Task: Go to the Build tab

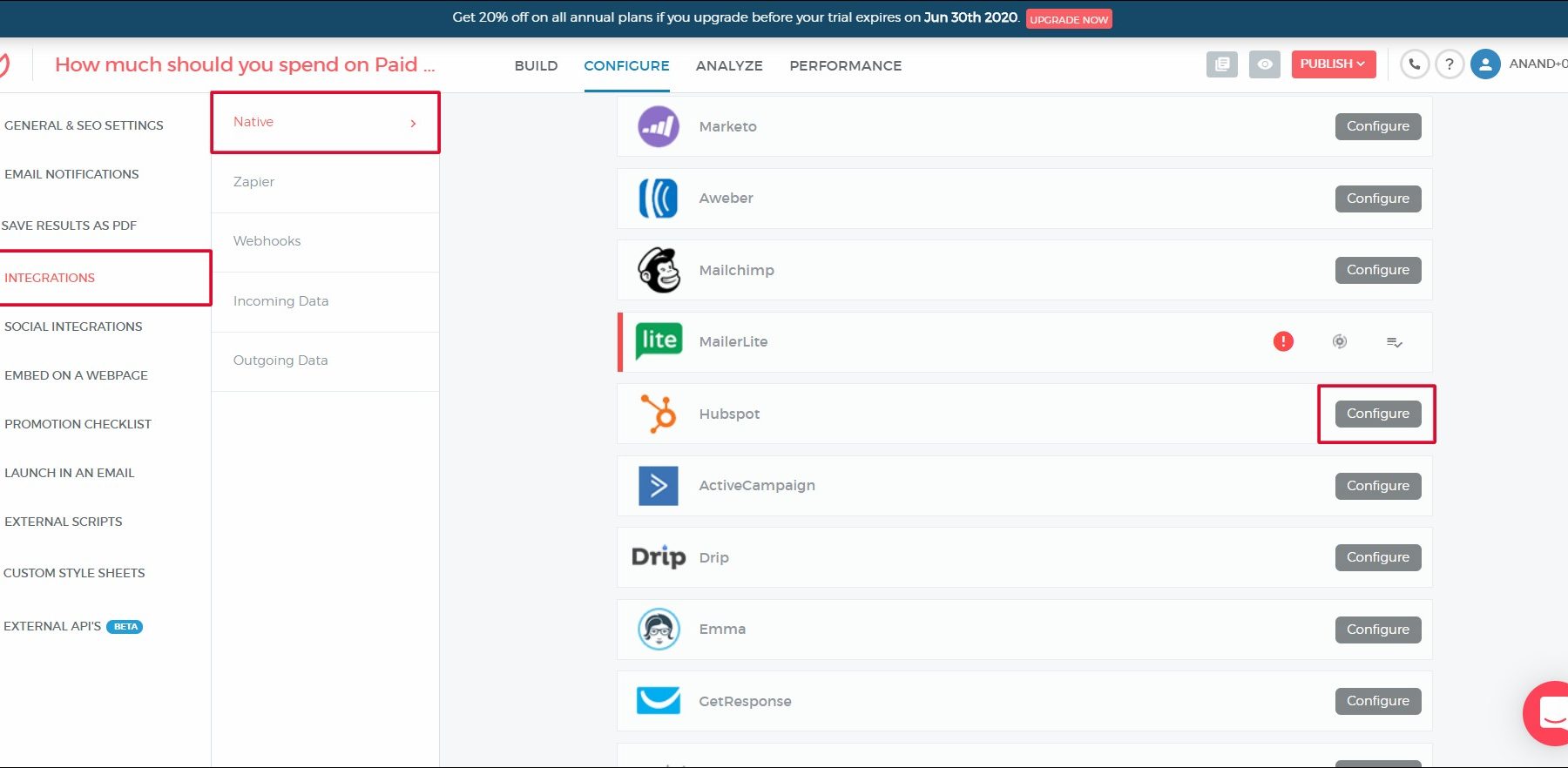Action: point(536,66)
